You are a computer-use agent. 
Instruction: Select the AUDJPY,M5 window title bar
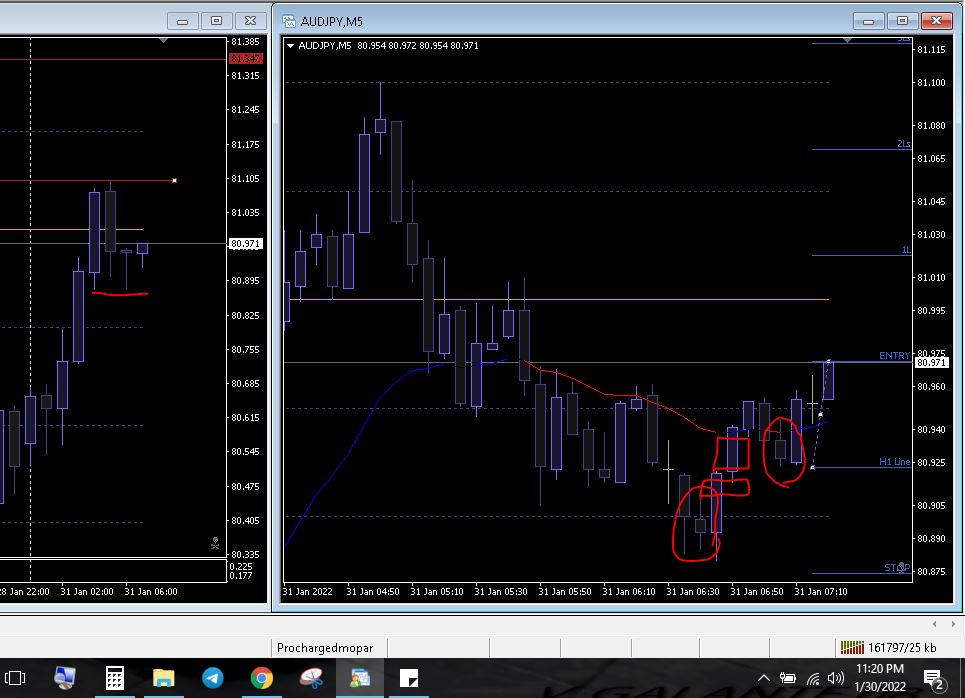(560, 21)
